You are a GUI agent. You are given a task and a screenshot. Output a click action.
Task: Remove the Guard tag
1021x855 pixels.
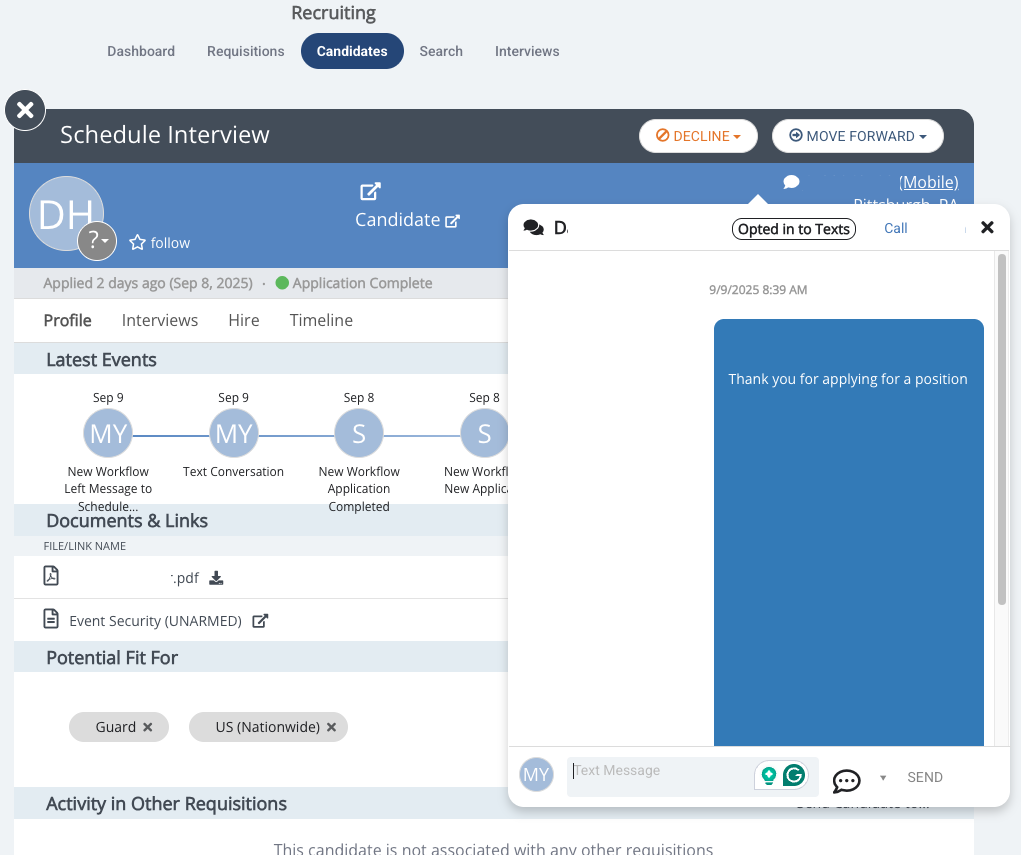(x=148, y=727)
